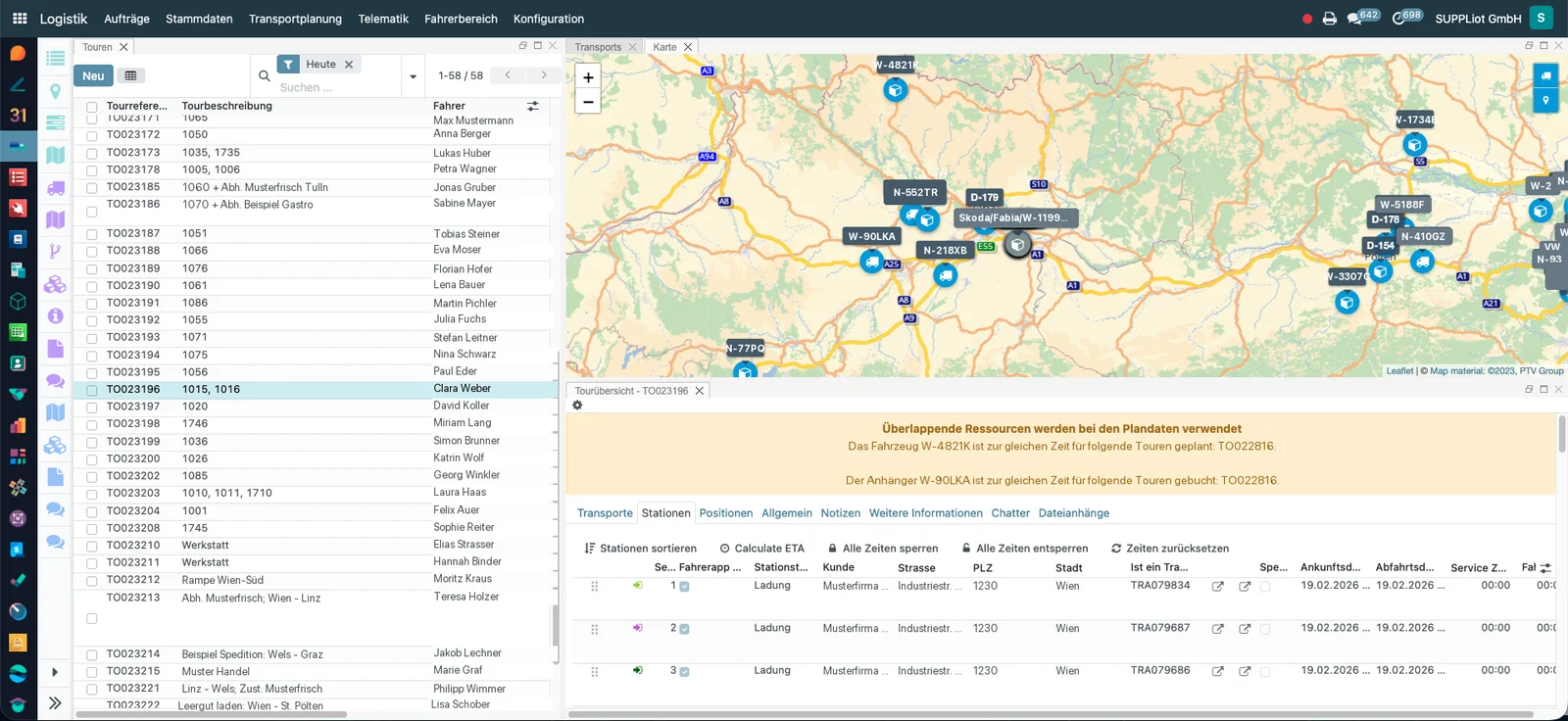This screenshot has height=721, width=1568.
Task: Tick the select-all checkbox in Touren header
Action: (x=91, y=107)
